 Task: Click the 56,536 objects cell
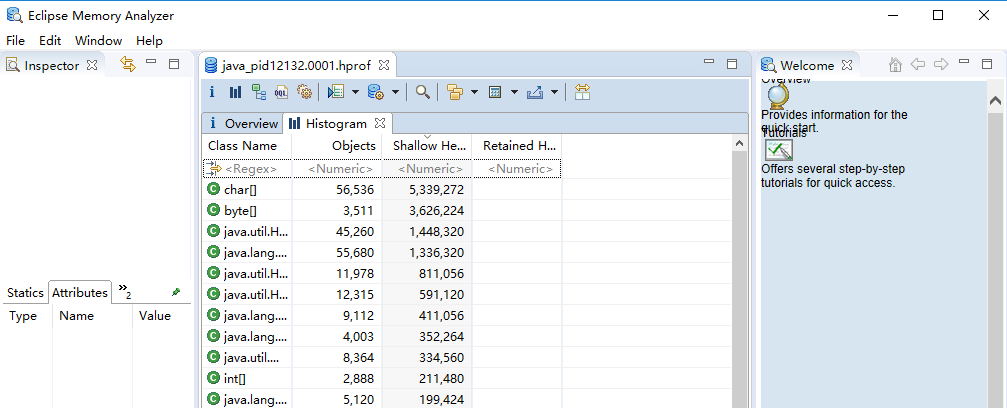pyautogui.click(x=337, y=190)
